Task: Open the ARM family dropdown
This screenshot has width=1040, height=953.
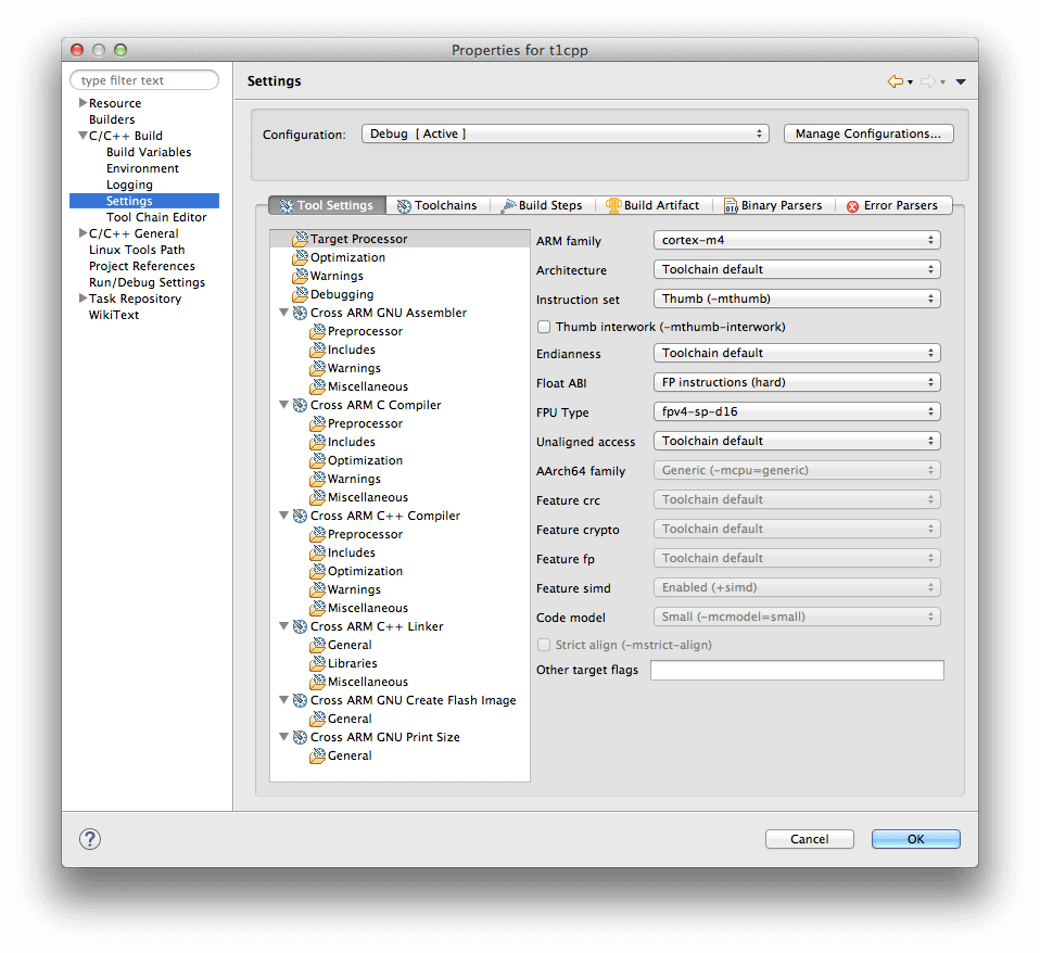Action: click(796, 240)
